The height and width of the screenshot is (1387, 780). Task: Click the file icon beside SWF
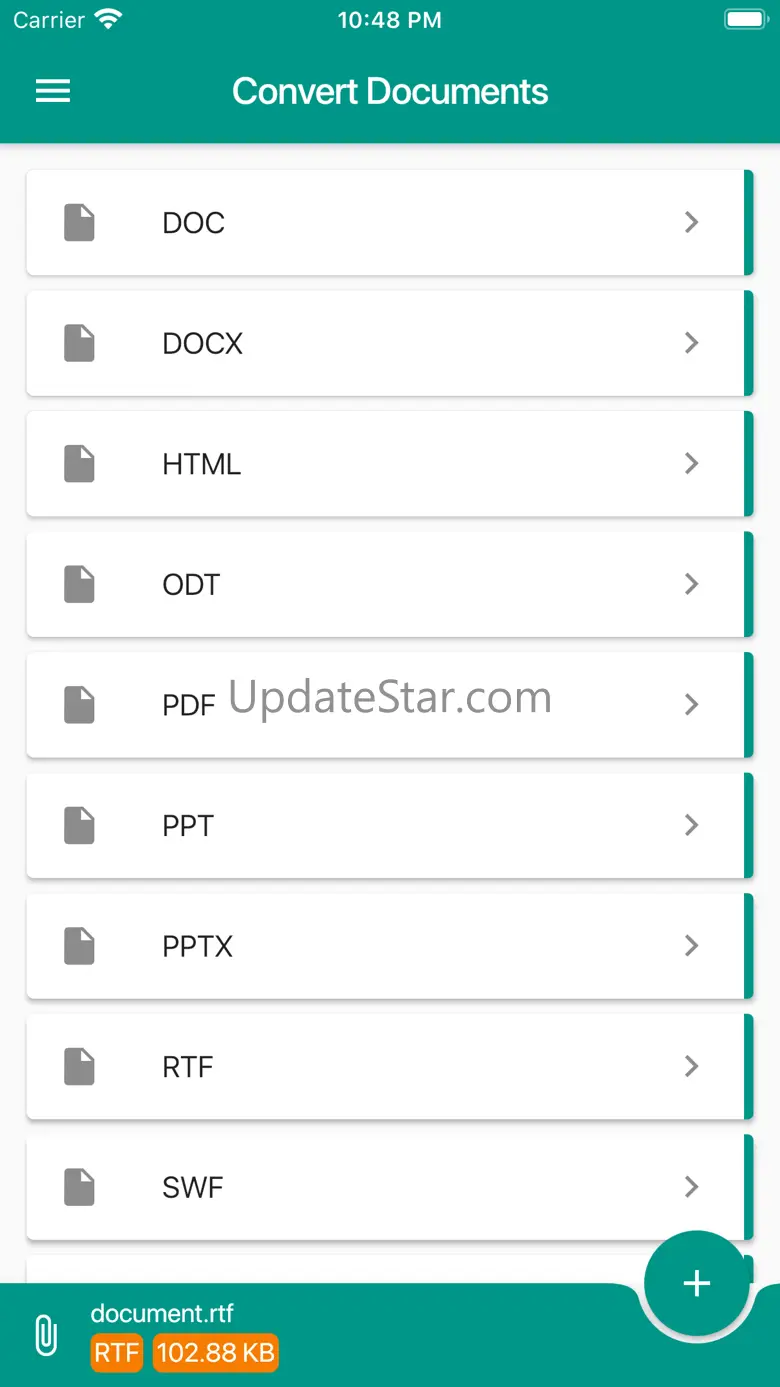click(x=79, y=1187)
